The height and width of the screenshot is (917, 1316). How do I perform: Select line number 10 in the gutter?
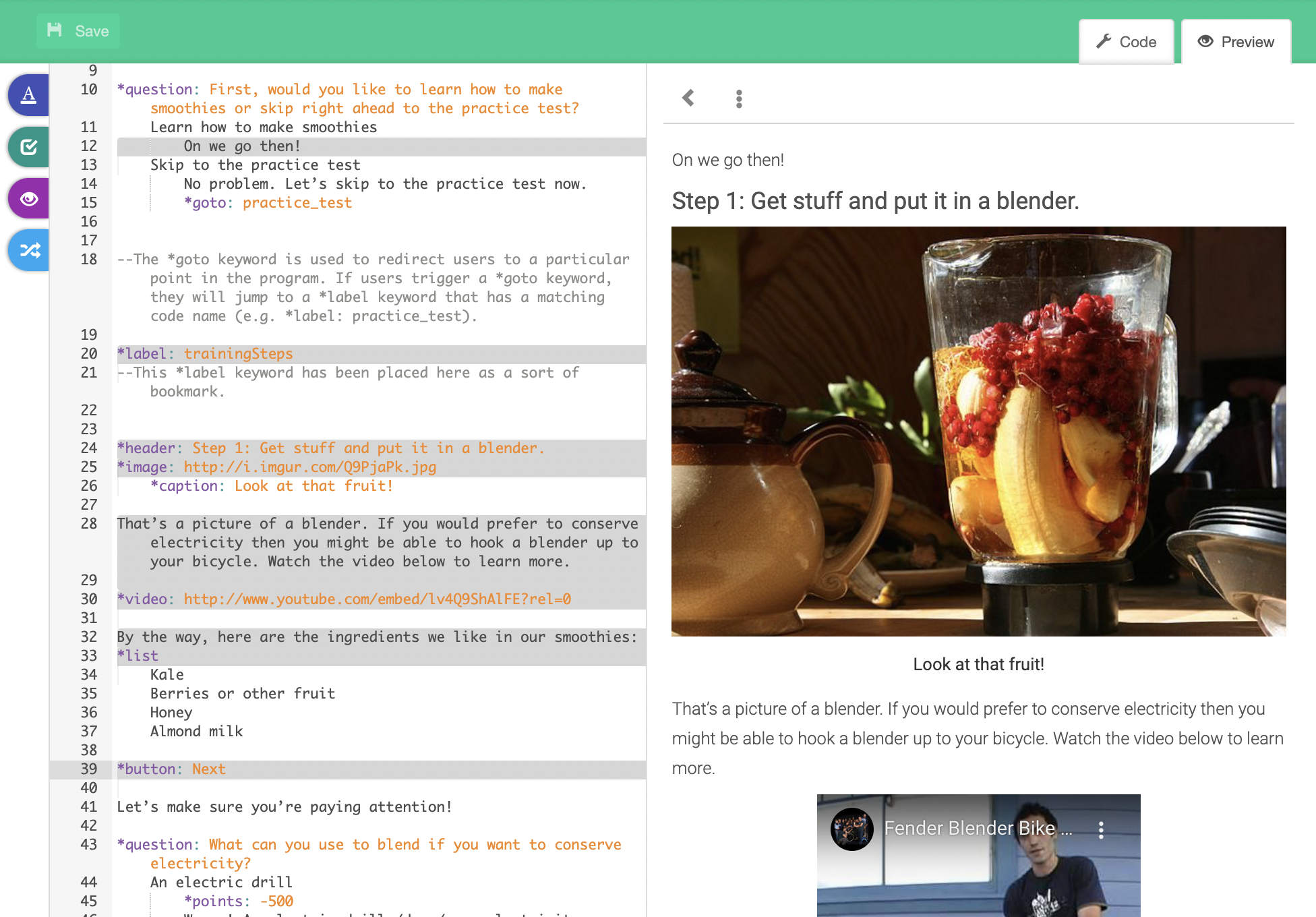point(89,90)
